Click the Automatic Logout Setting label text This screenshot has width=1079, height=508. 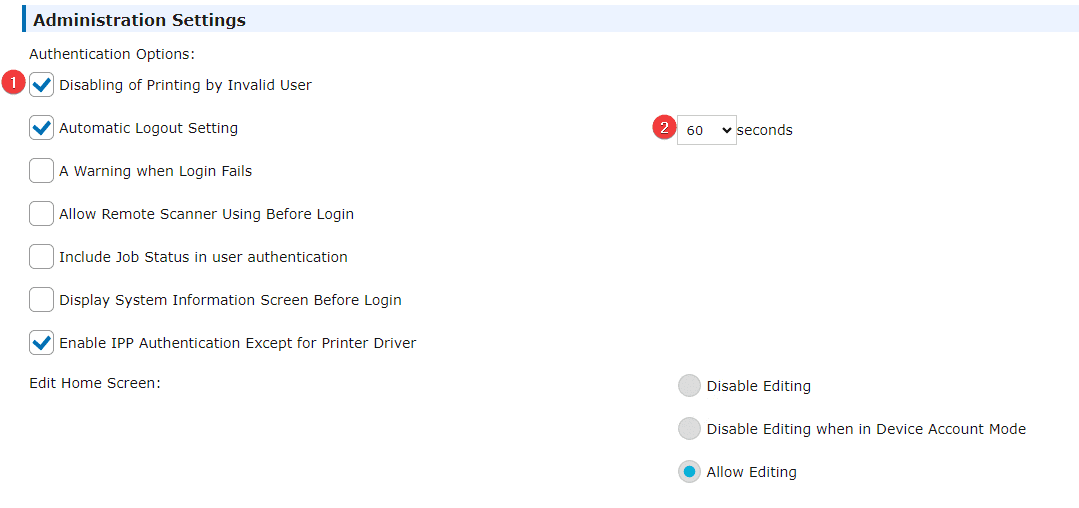(149, 128)
